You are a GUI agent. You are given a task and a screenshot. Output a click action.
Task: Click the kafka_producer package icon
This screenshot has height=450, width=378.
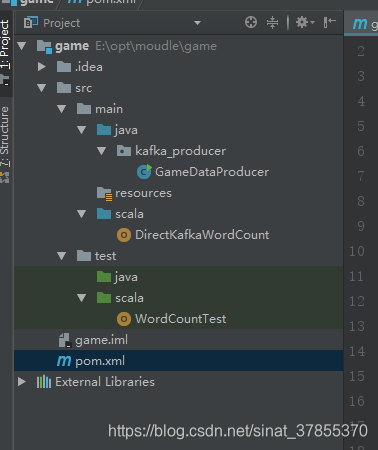[x=124, y=151]
